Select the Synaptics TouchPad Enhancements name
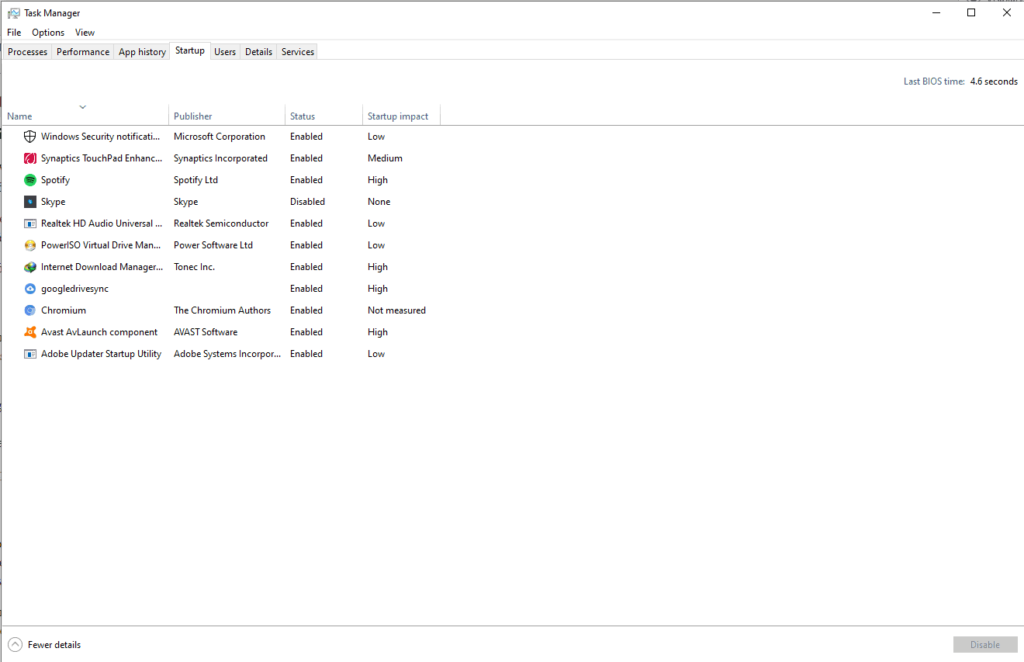The width and height of the screenshot is (1024, 662). (x=101, y=158)
